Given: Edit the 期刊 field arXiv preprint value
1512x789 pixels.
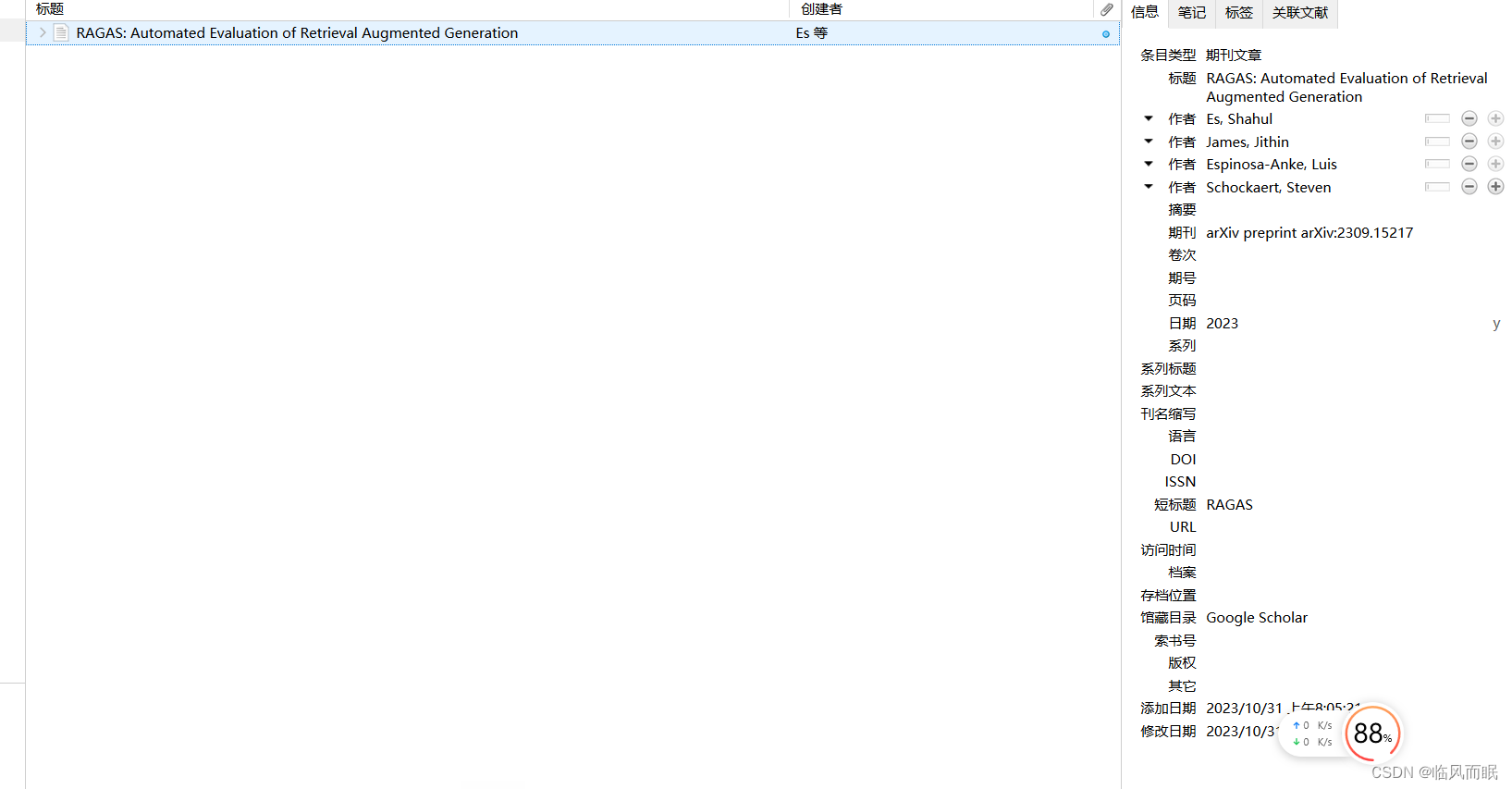Looking at the screenshot, I should tap(1309, 232).
